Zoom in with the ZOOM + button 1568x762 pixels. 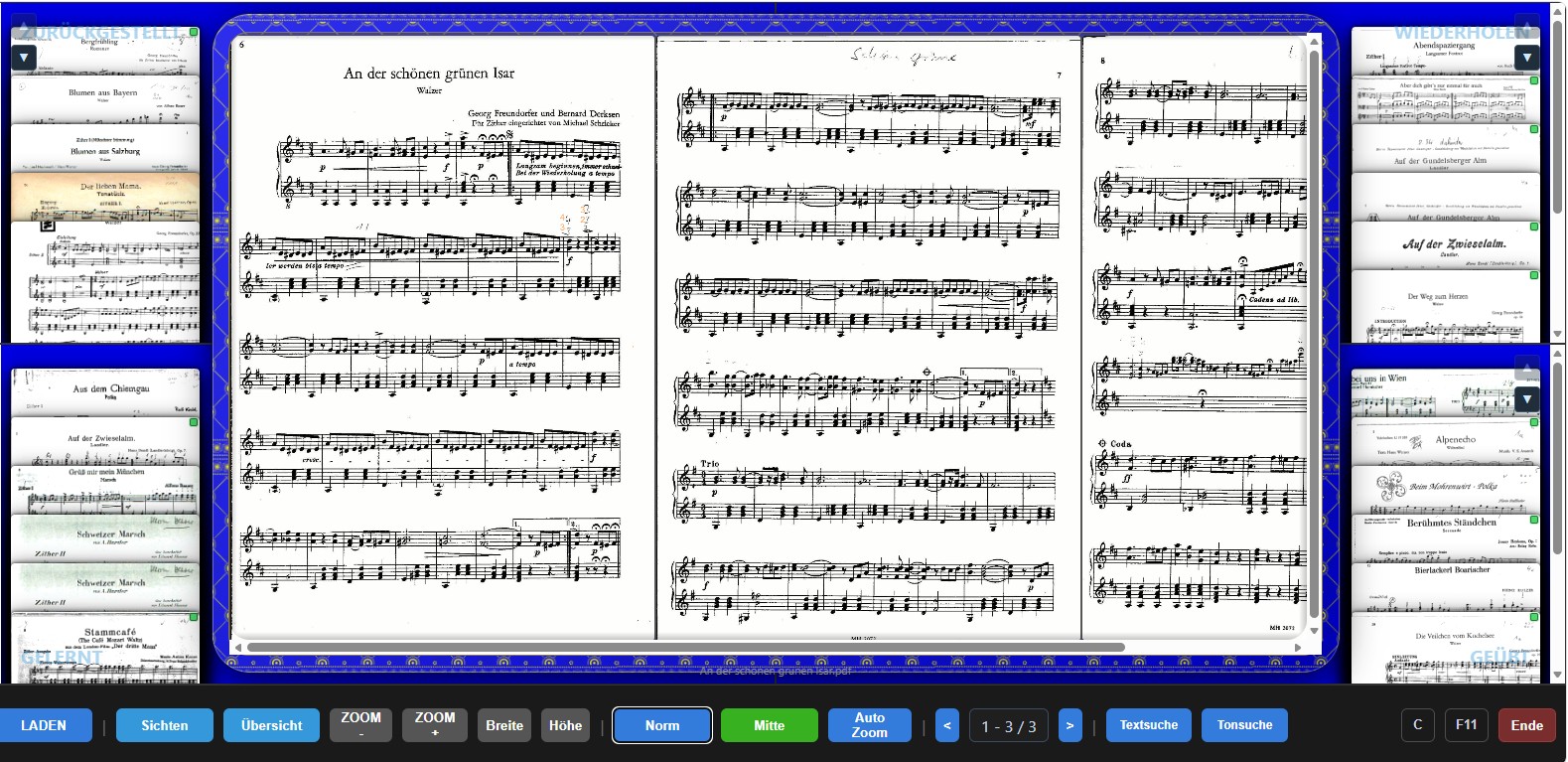point(435,725)
